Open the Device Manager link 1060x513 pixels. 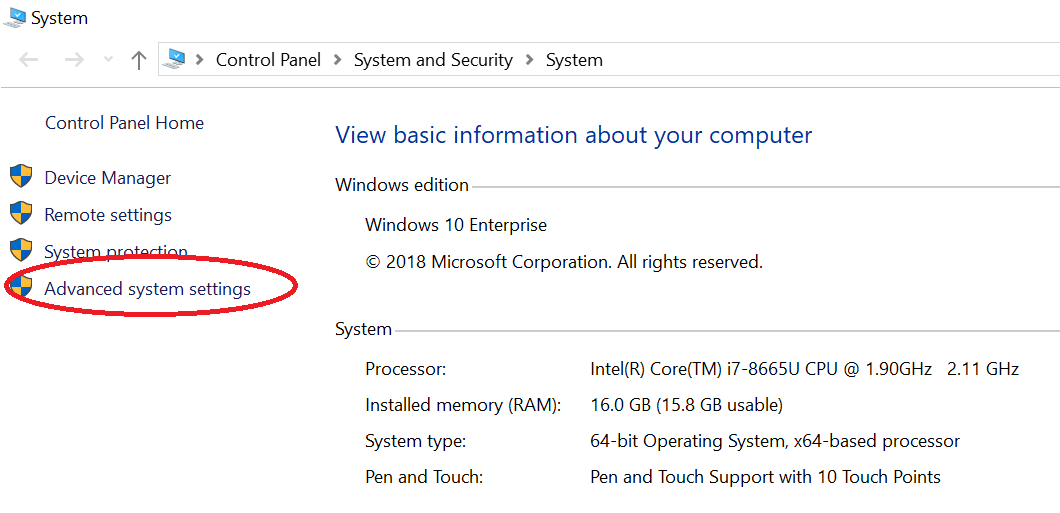[x=107, y=178]
